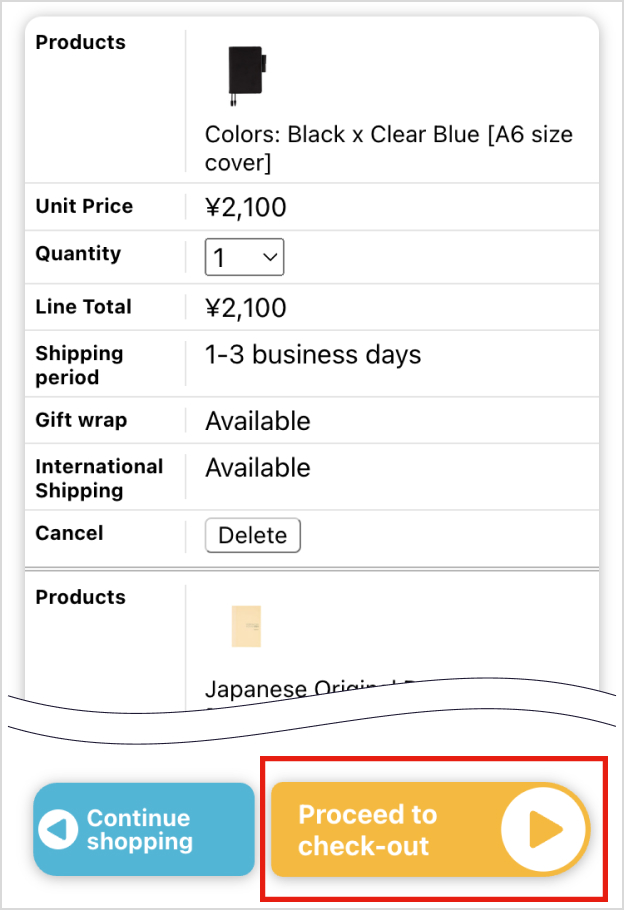Screen dimensions: 624x910
Task: Click the Cancel row label
Action: (69, 533)
